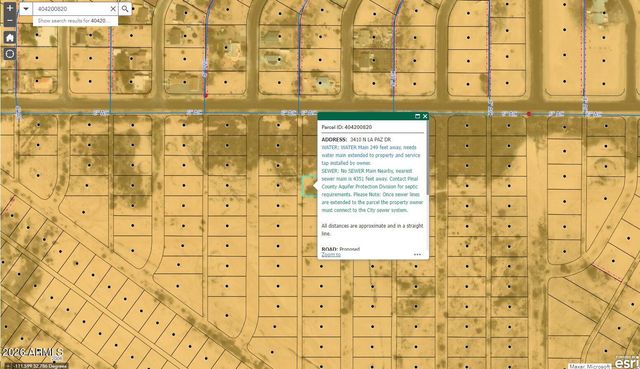
Task: Zoom out with the minus button
Action: 10,20
